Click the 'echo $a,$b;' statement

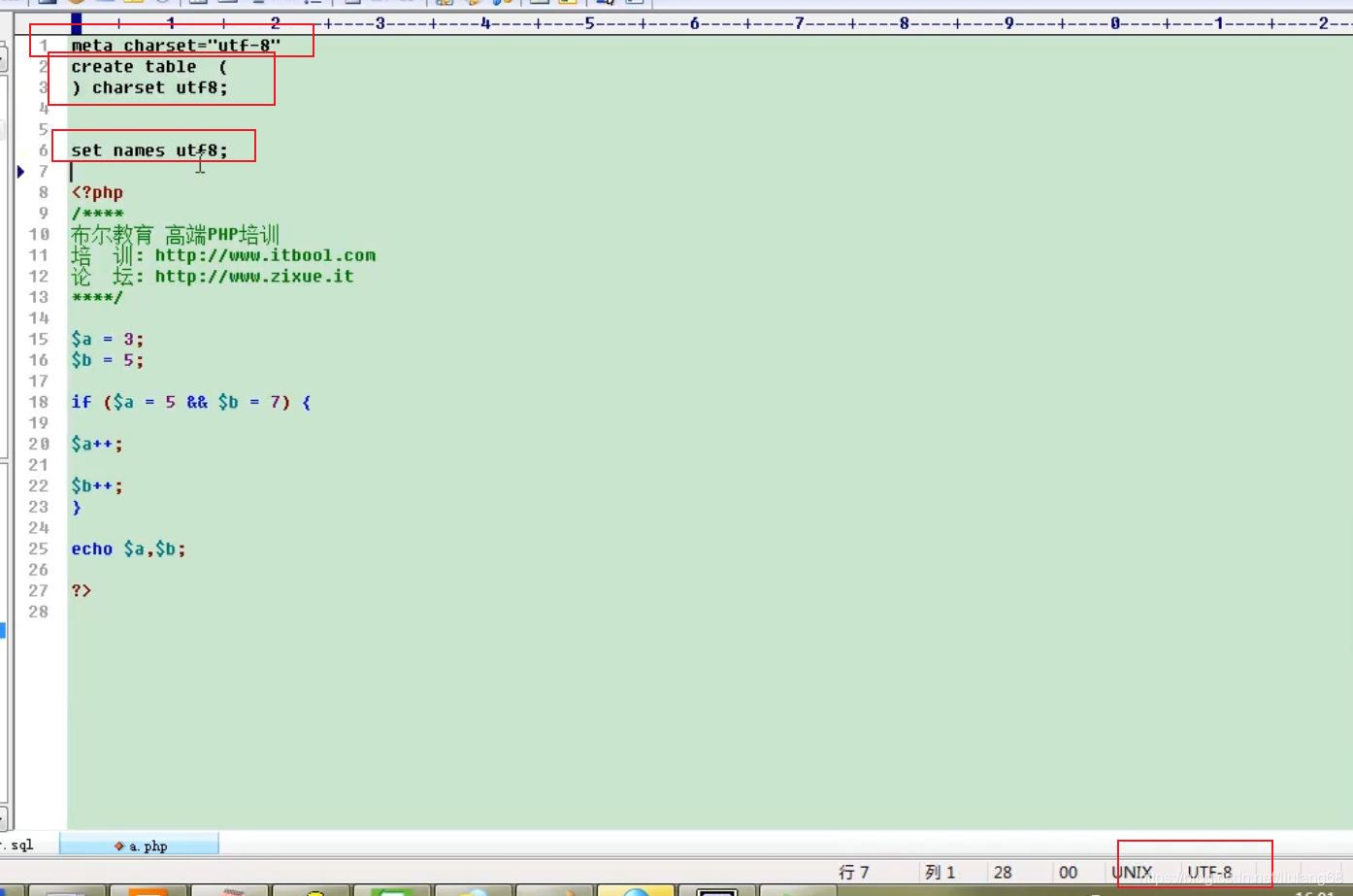pyautogui.click(x=128, y=549)
